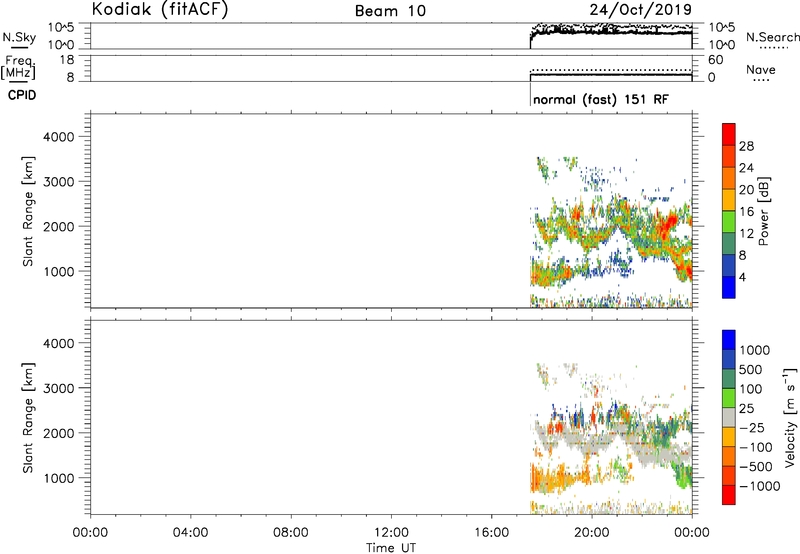Click the "N.Sky" legend label
The height and width of the screenshot is (554, 800).
click(19, 37)
